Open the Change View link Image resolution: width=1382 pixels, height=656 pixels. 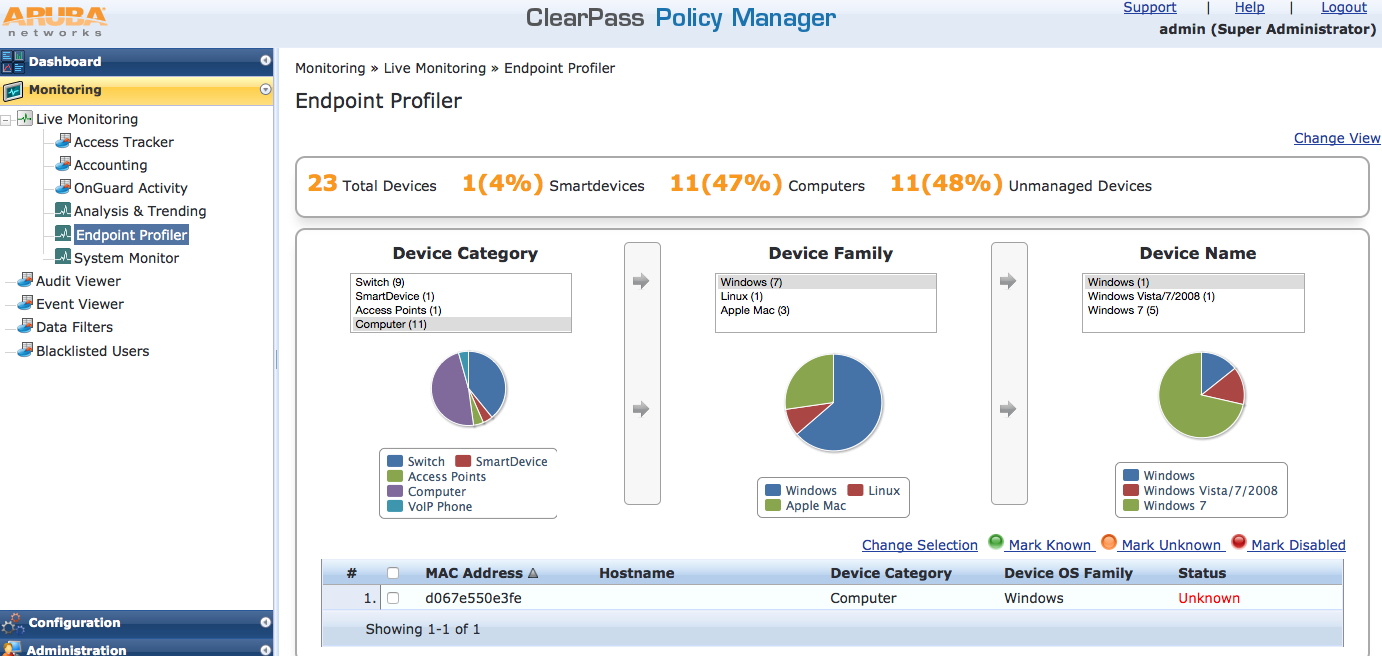tap(1336, 138)
